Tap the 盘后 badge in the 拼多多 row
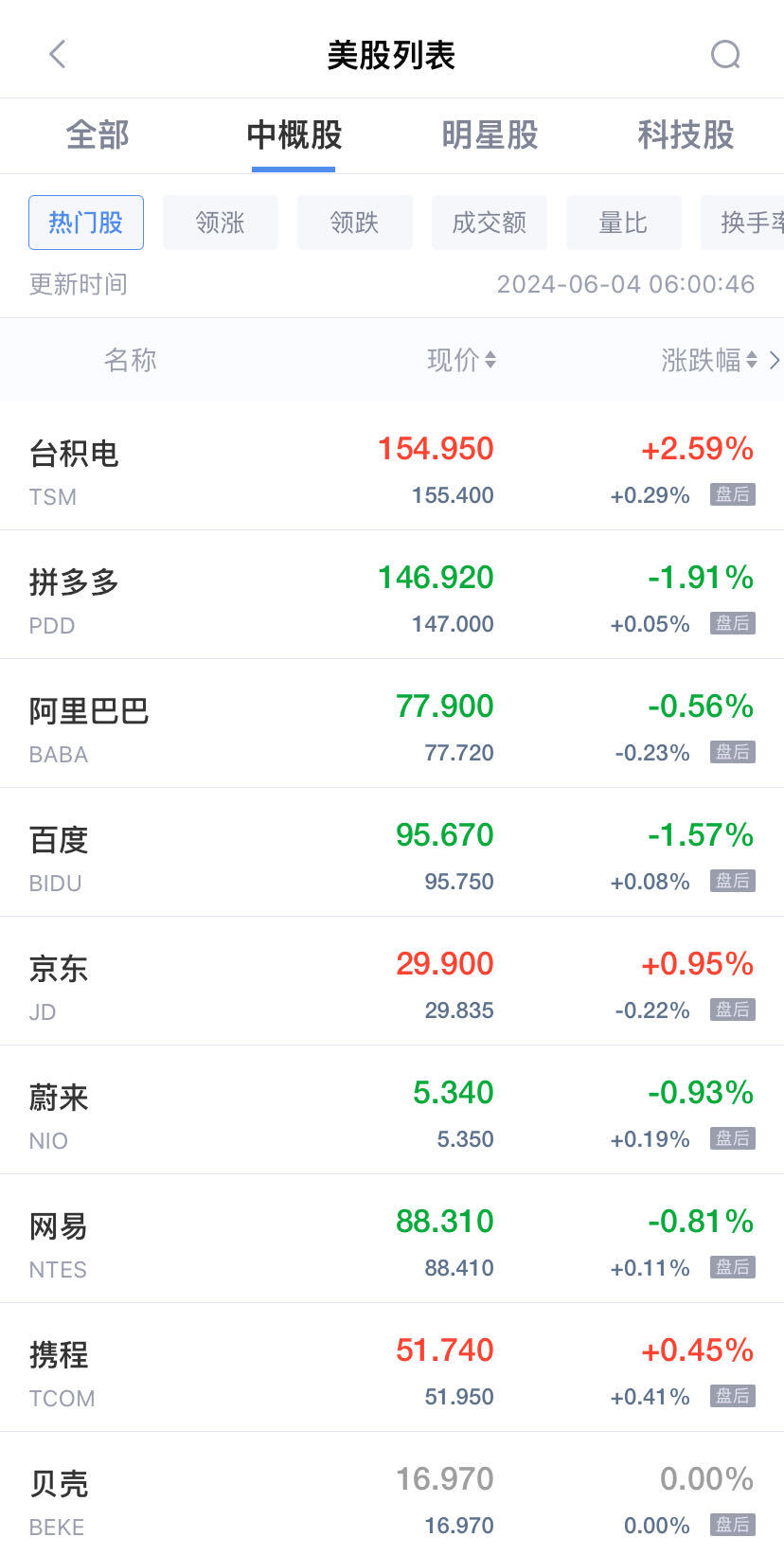The image size is (784, 1555). click(732, 623)
